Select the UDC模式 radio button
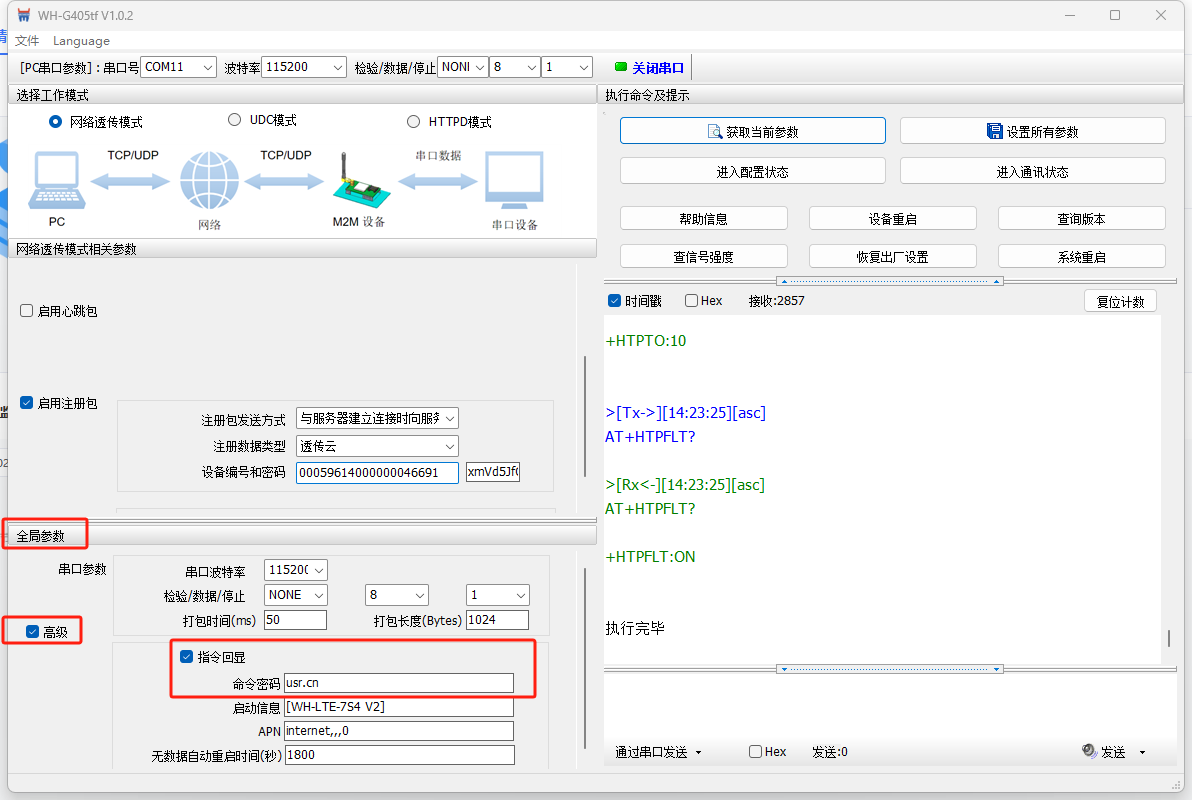The height and width of the screenshot is (800, 1192). 235,120
